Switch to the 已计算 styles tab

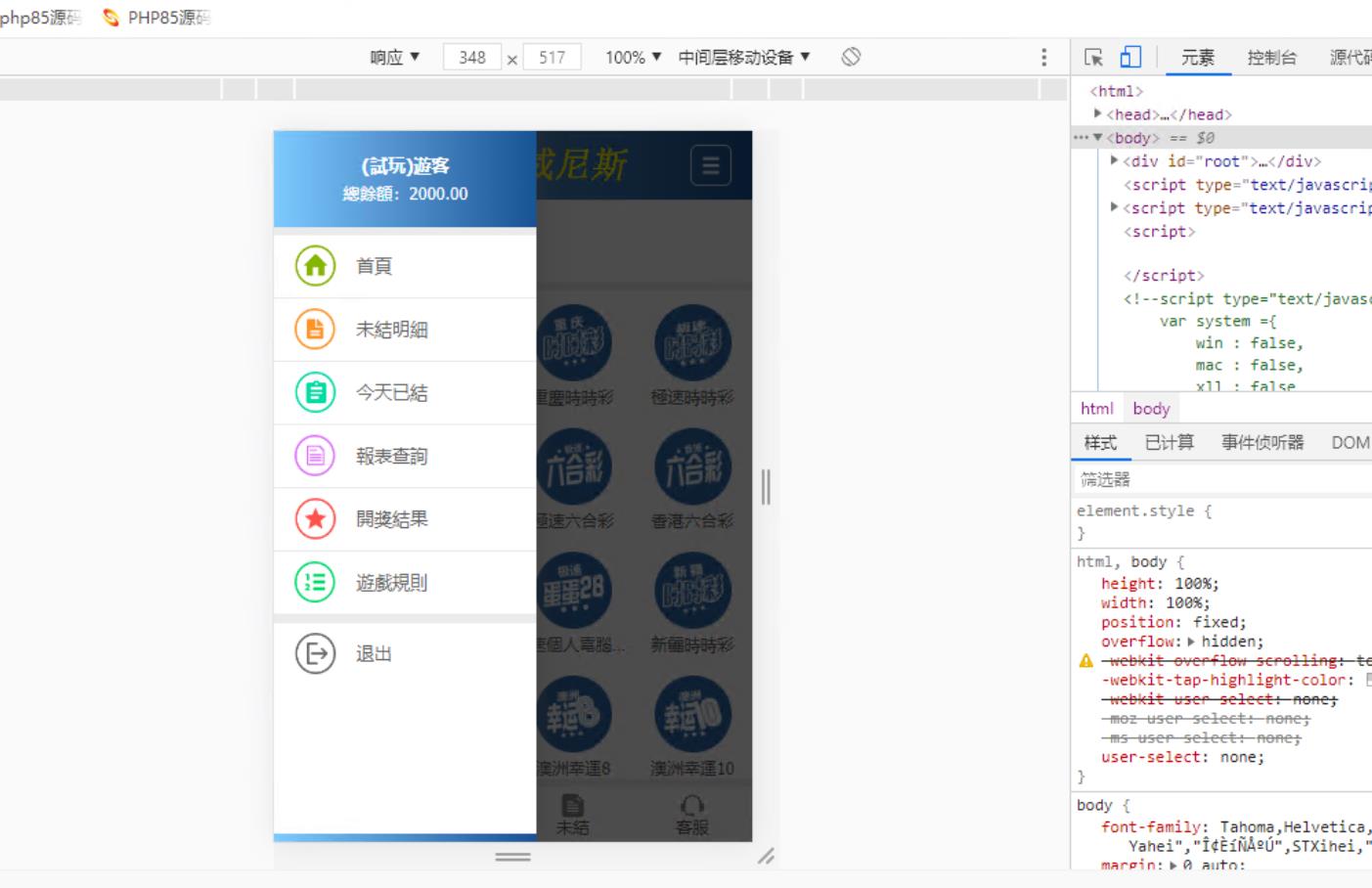tap(1169, 443)
